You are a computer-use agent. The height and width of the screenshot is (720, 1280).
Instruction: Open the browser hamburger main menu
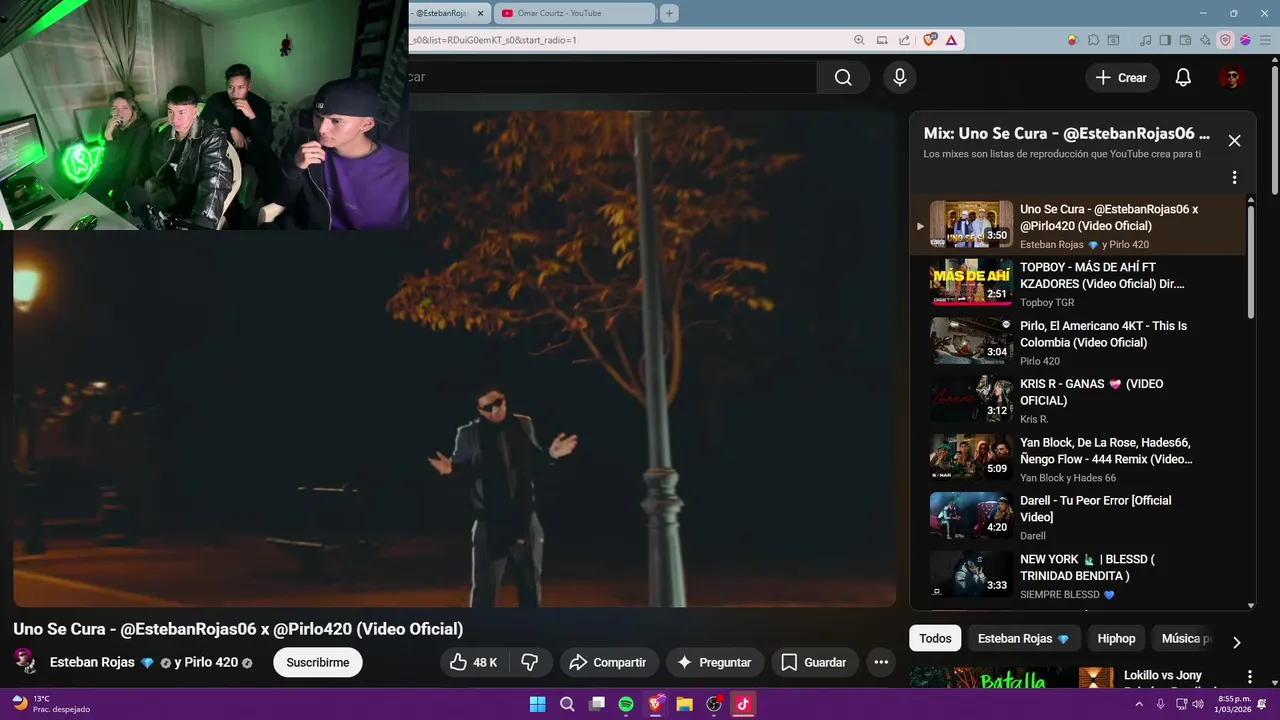(x=1265, y=40)
